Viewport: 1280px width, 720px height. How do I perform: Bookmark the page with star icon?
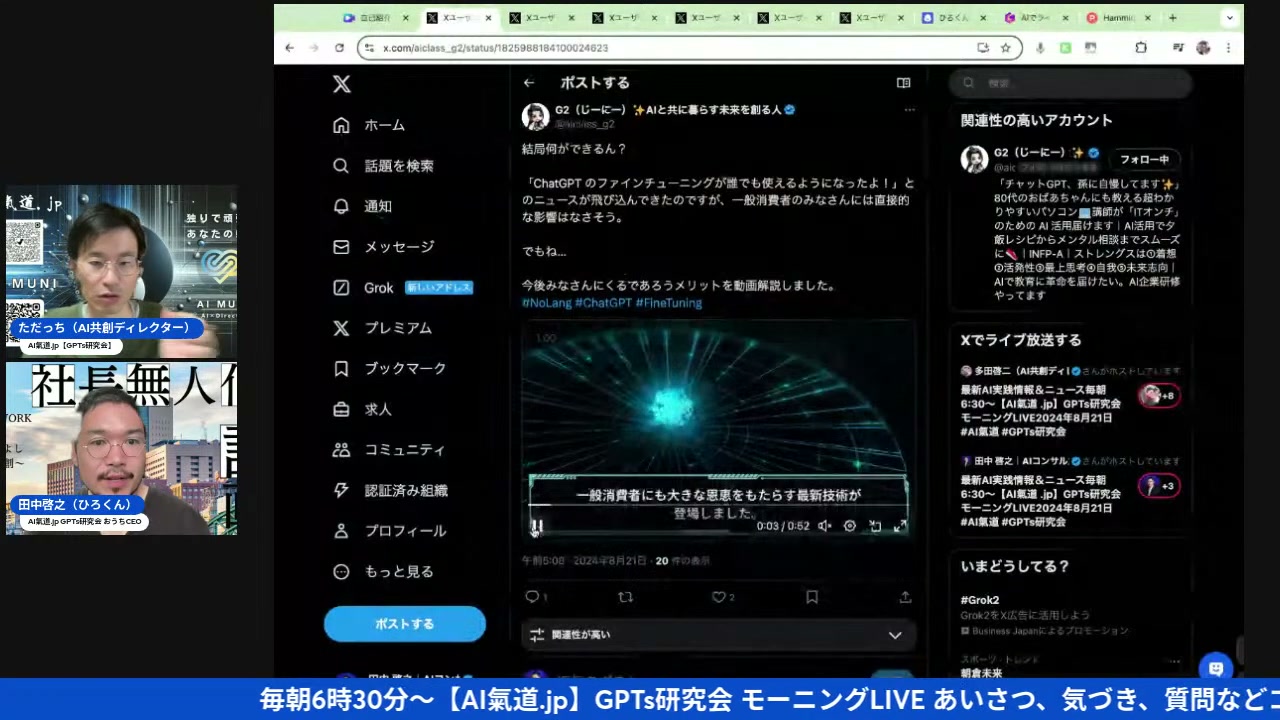coord(1006,48)
